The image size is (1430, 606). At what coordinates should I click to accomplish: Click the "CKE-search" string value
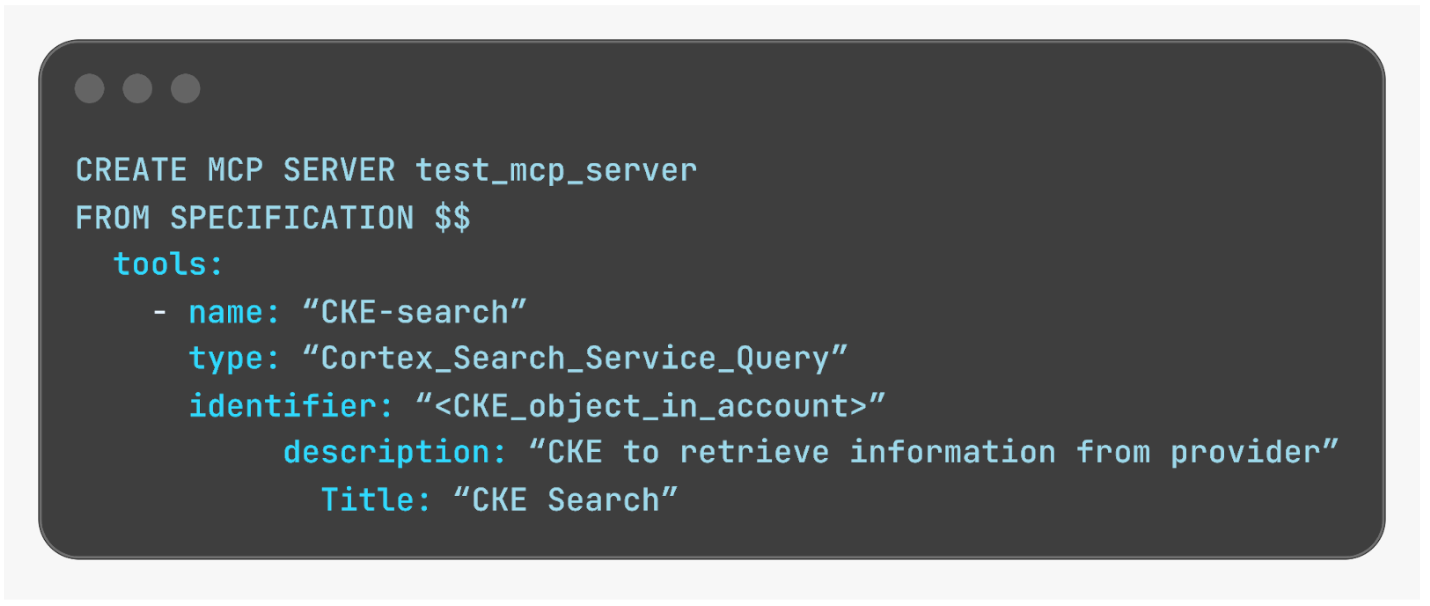(414, 312)
